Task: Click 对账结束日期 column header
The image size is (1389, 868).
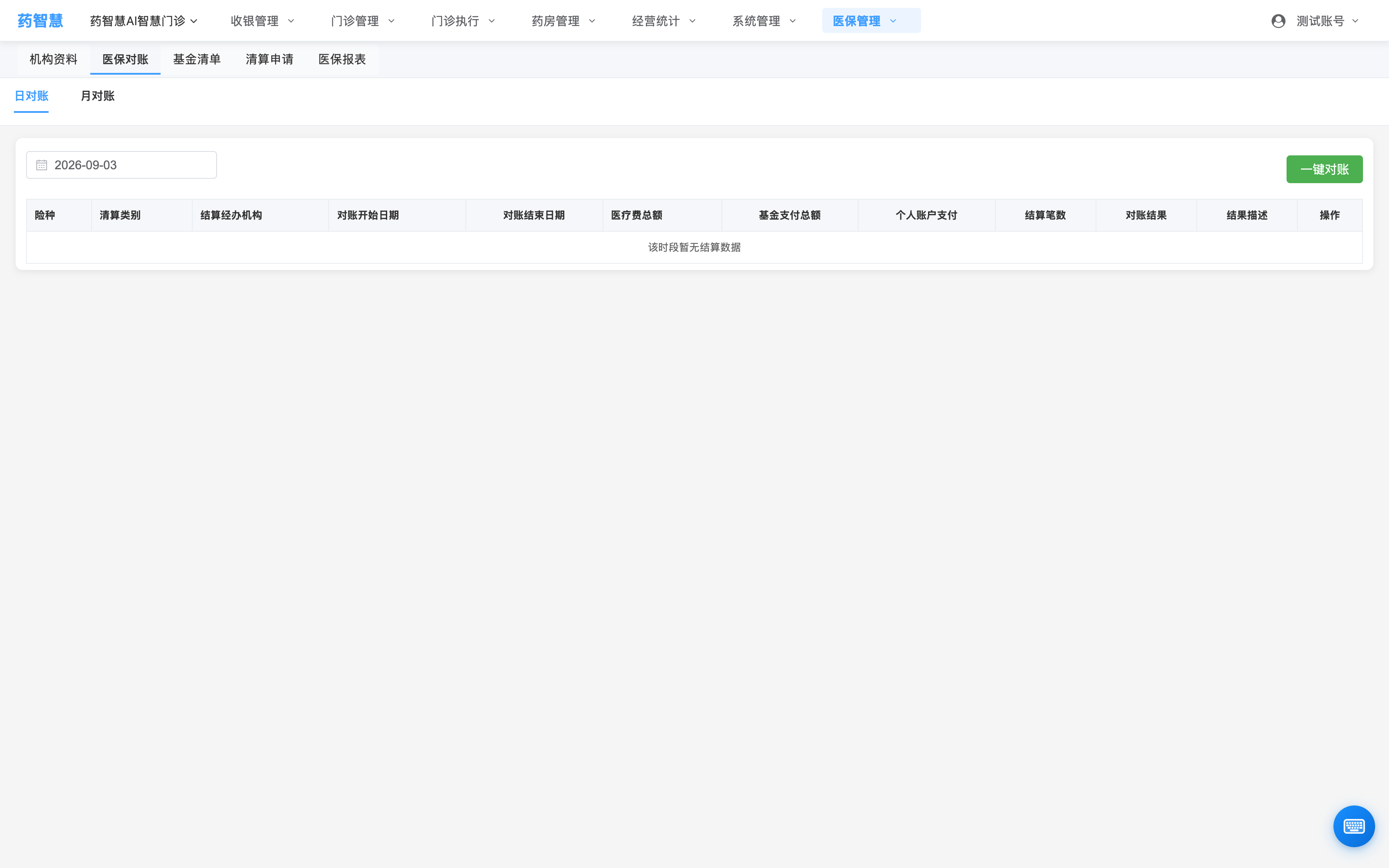Action: [x=534, y=215]
